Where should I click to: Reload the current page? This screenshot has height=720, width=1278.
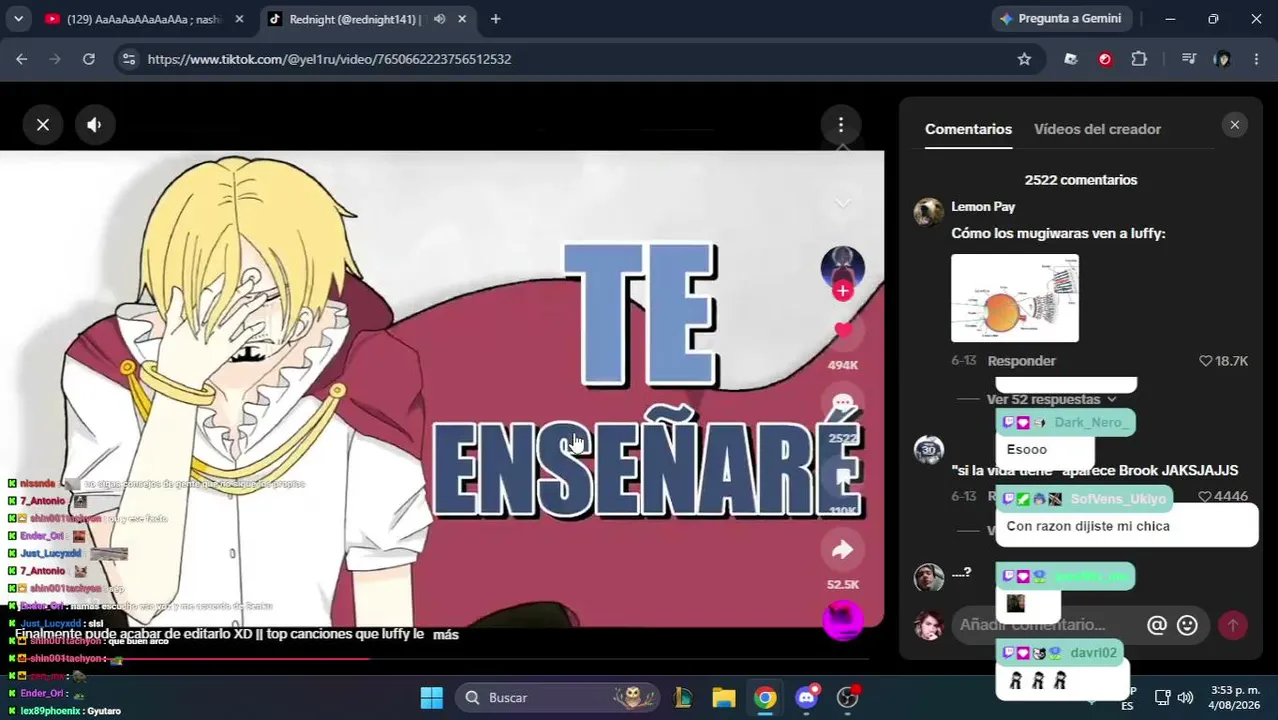pyautogui.click(x=89, y=59)
